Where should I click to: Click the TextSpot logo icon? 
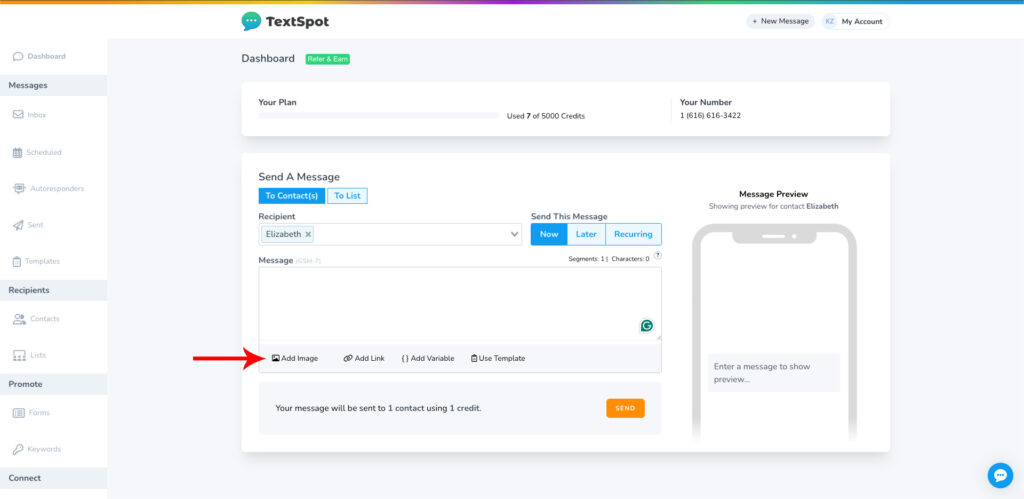(x=251, y=22)
